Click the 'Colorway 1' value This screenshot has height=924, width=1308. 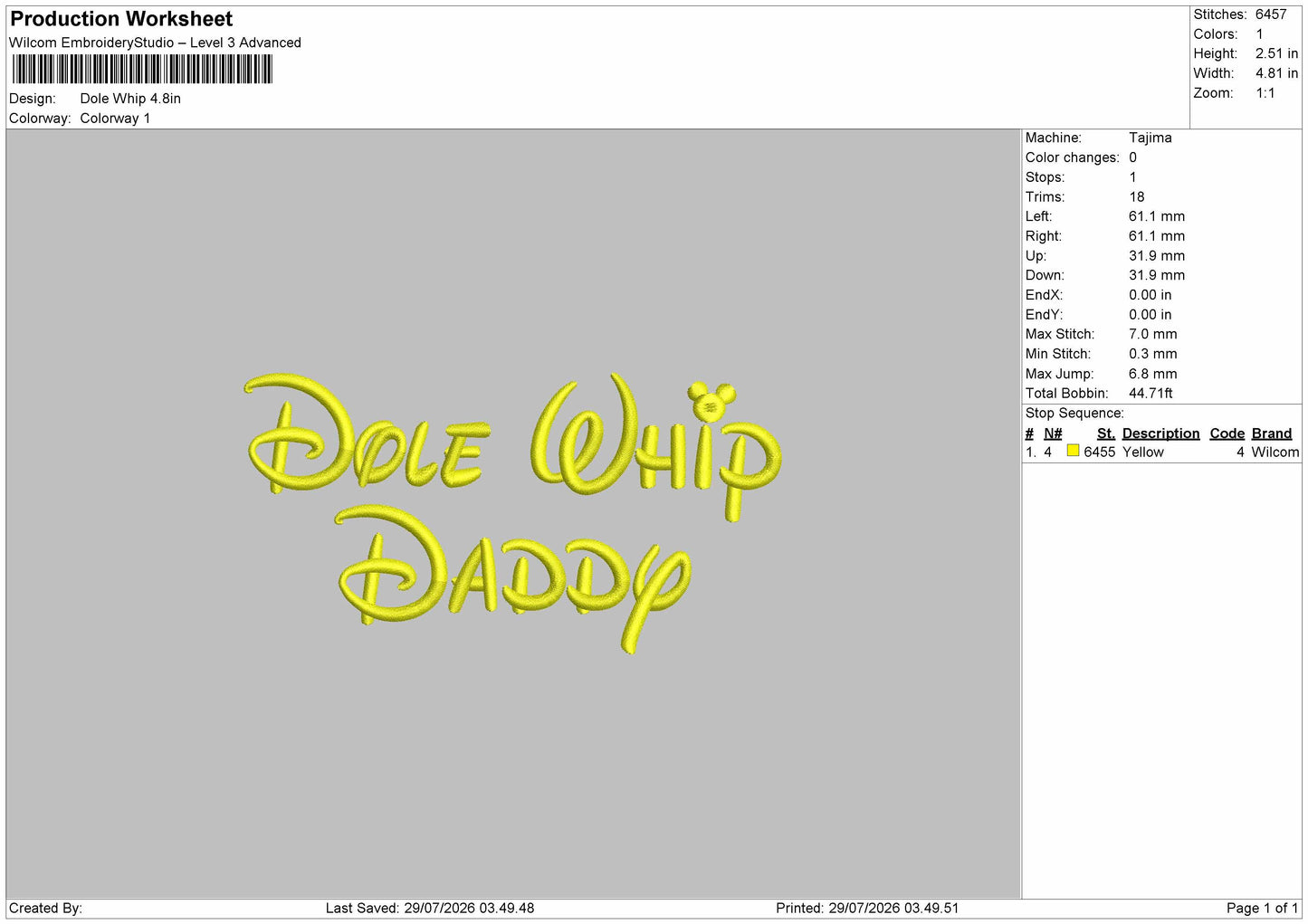[x=115, y=119]
